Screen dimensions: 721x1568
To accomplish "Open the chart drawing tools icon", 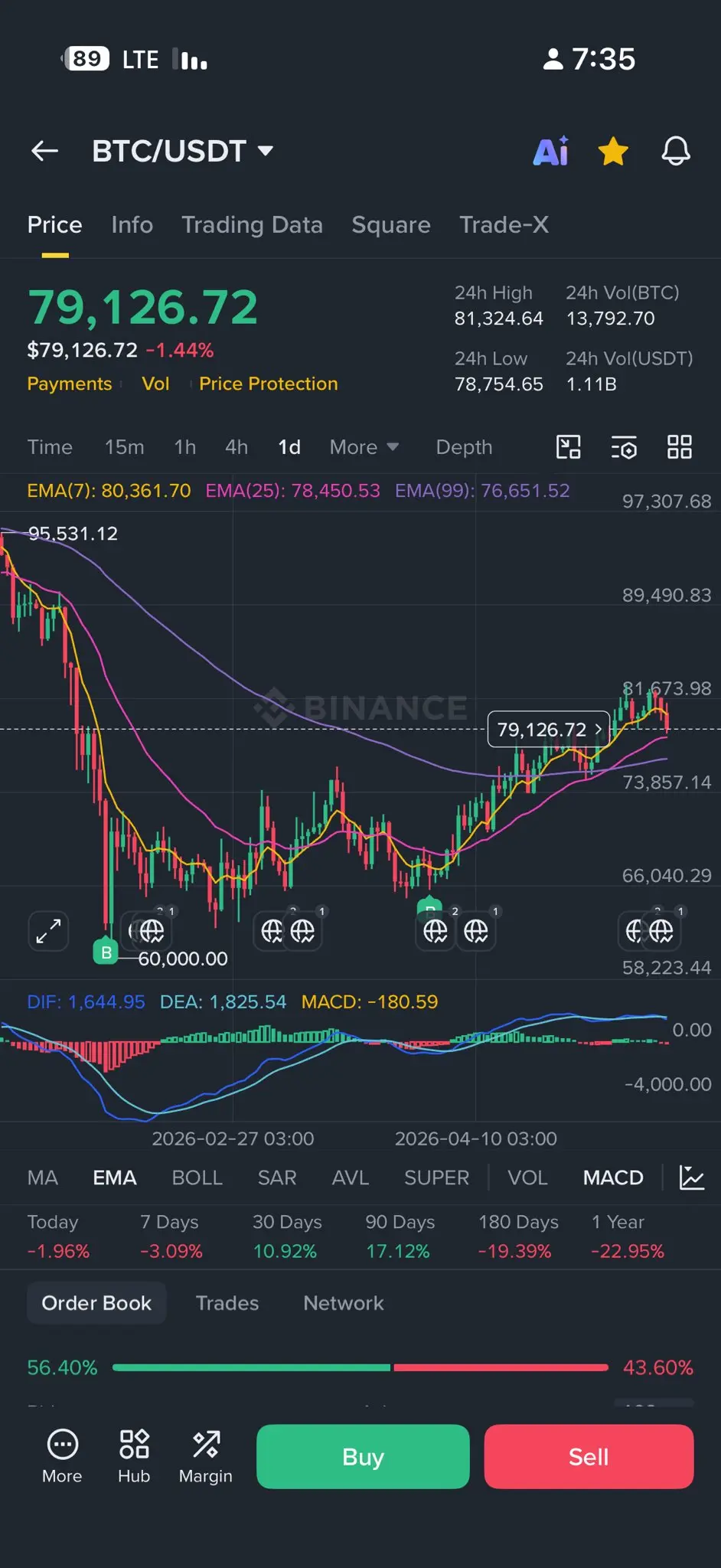I will (x=568, y=447).
